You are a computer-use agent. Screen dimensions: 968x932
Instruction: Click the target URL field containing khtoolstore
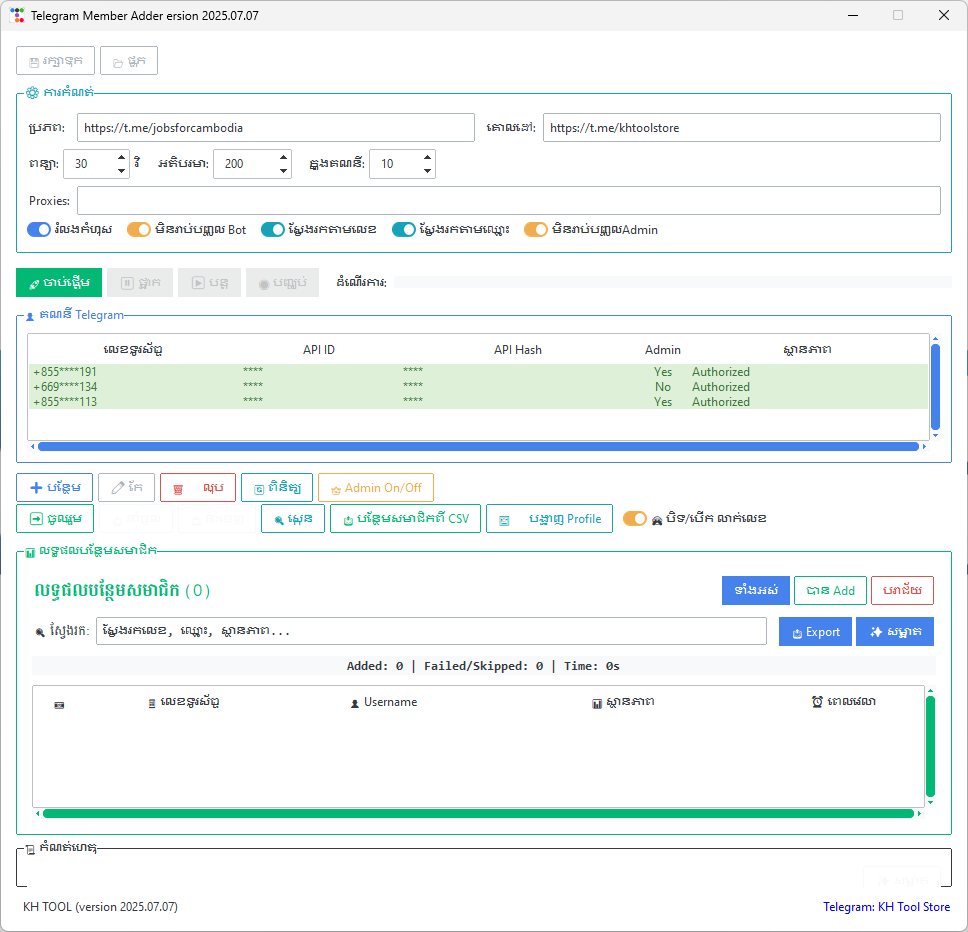point(741,128)
